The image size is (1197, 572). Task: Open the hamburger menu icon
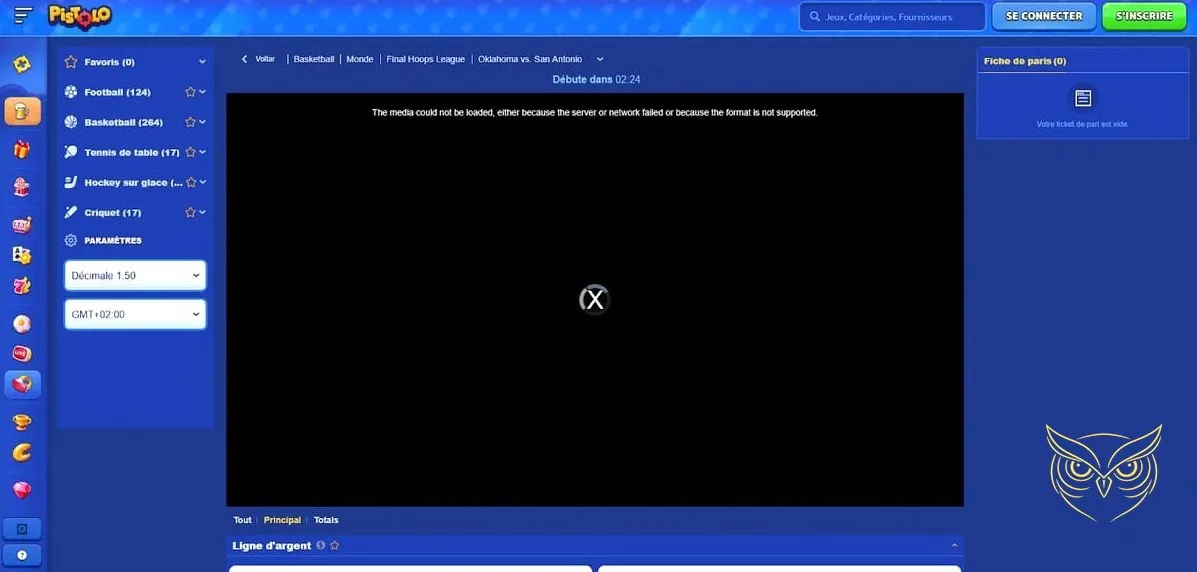point(24,15)
